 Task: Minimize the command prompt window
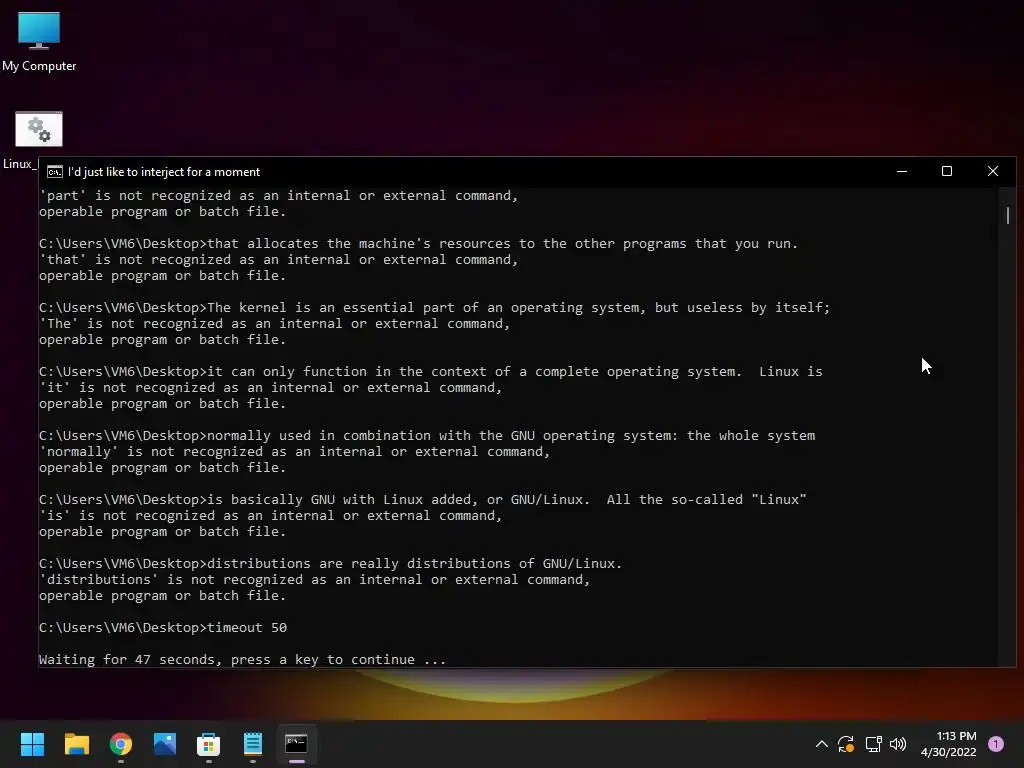point(902,171)
